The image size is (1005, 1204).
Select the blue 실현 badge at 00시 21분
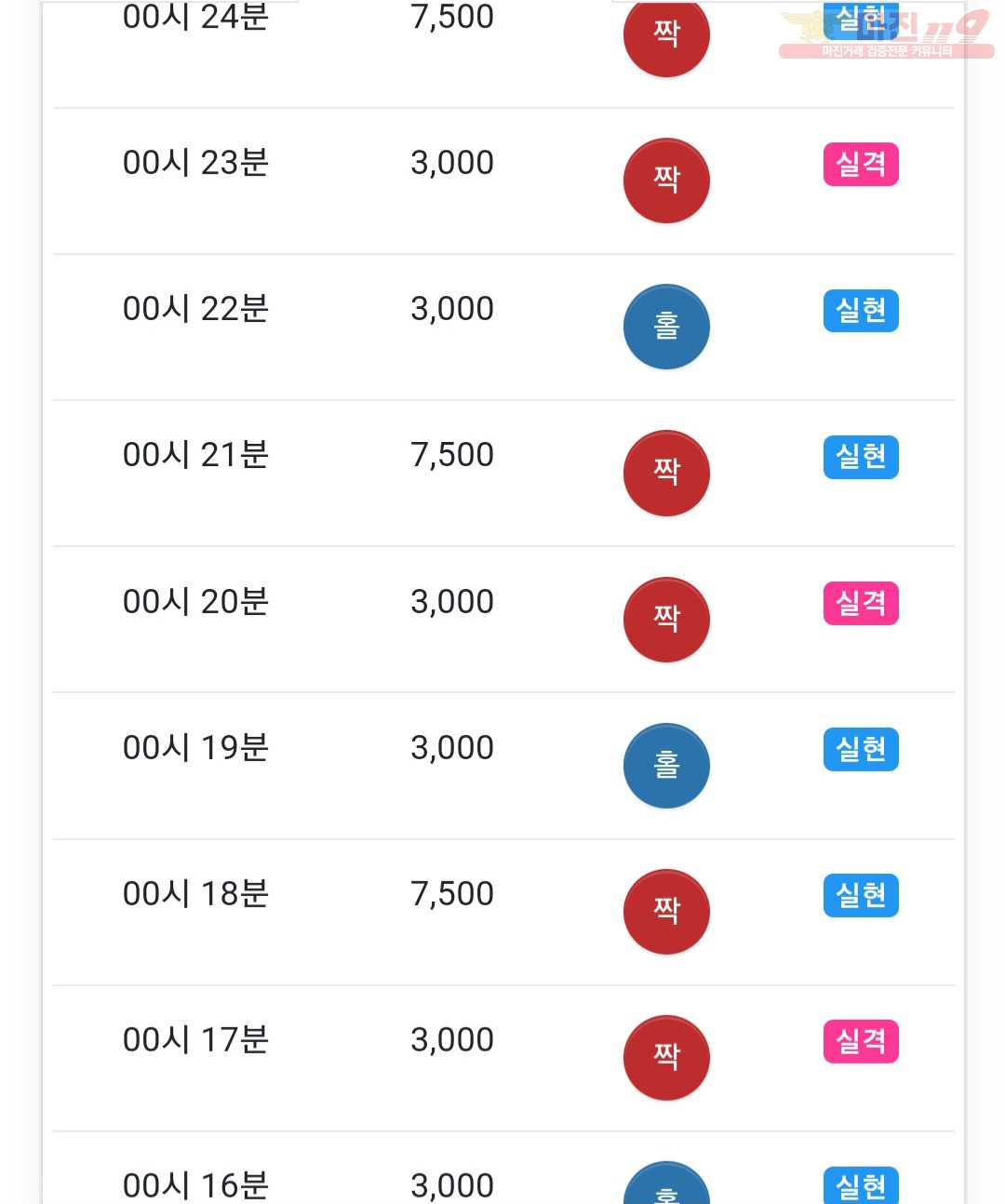[861, 457]
